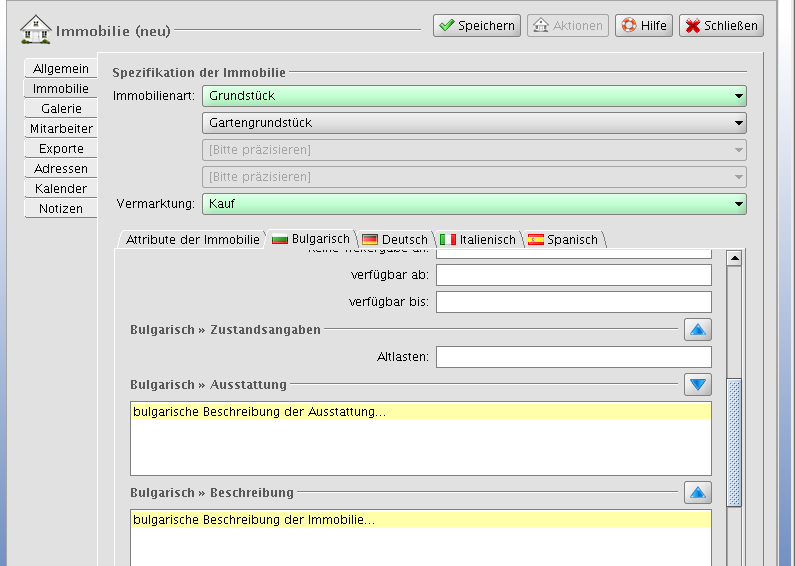Click the Speichern save button

(476, 26)
